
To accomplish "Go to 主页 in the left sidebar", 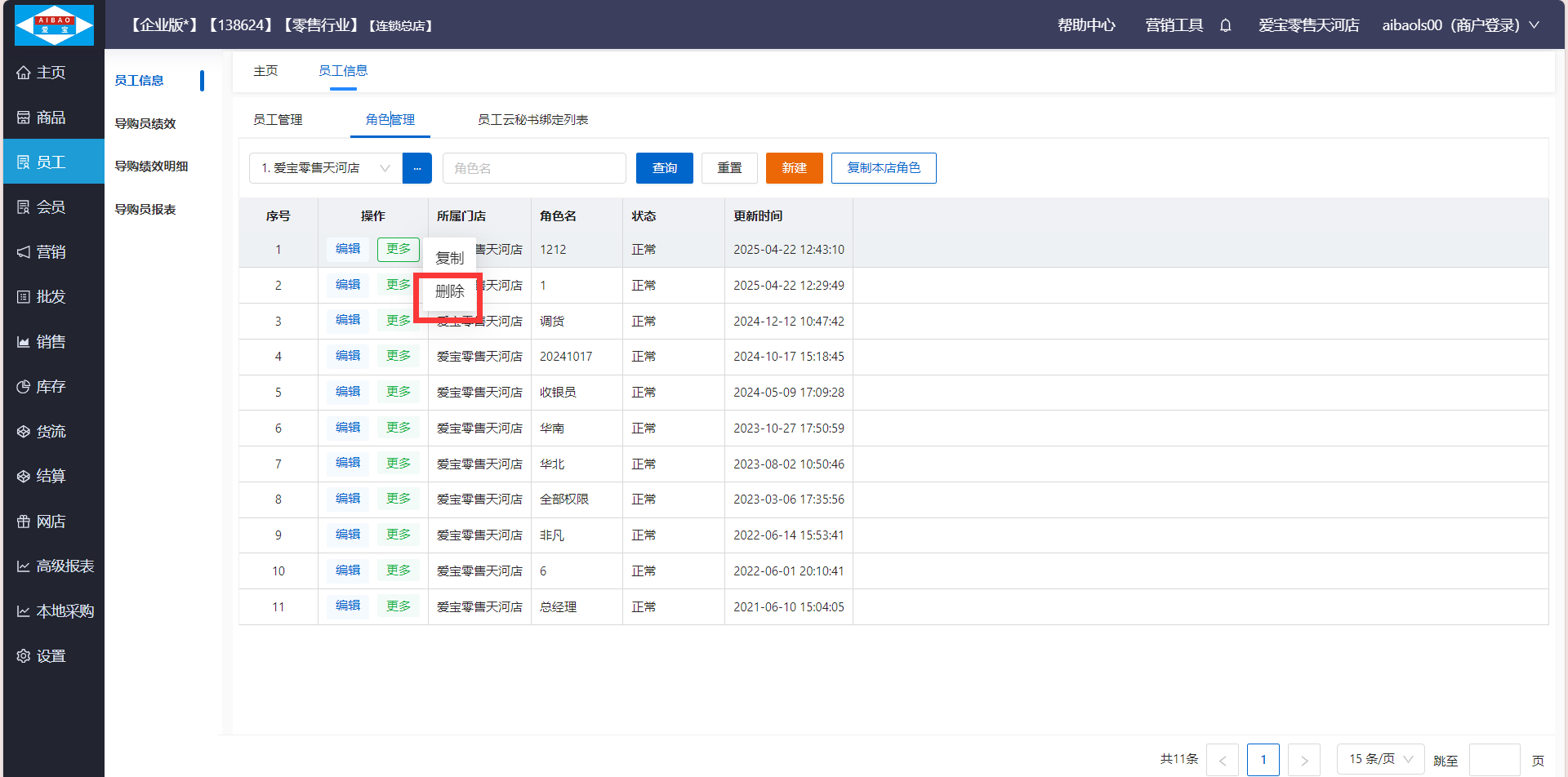I will [x=54, y=73].
